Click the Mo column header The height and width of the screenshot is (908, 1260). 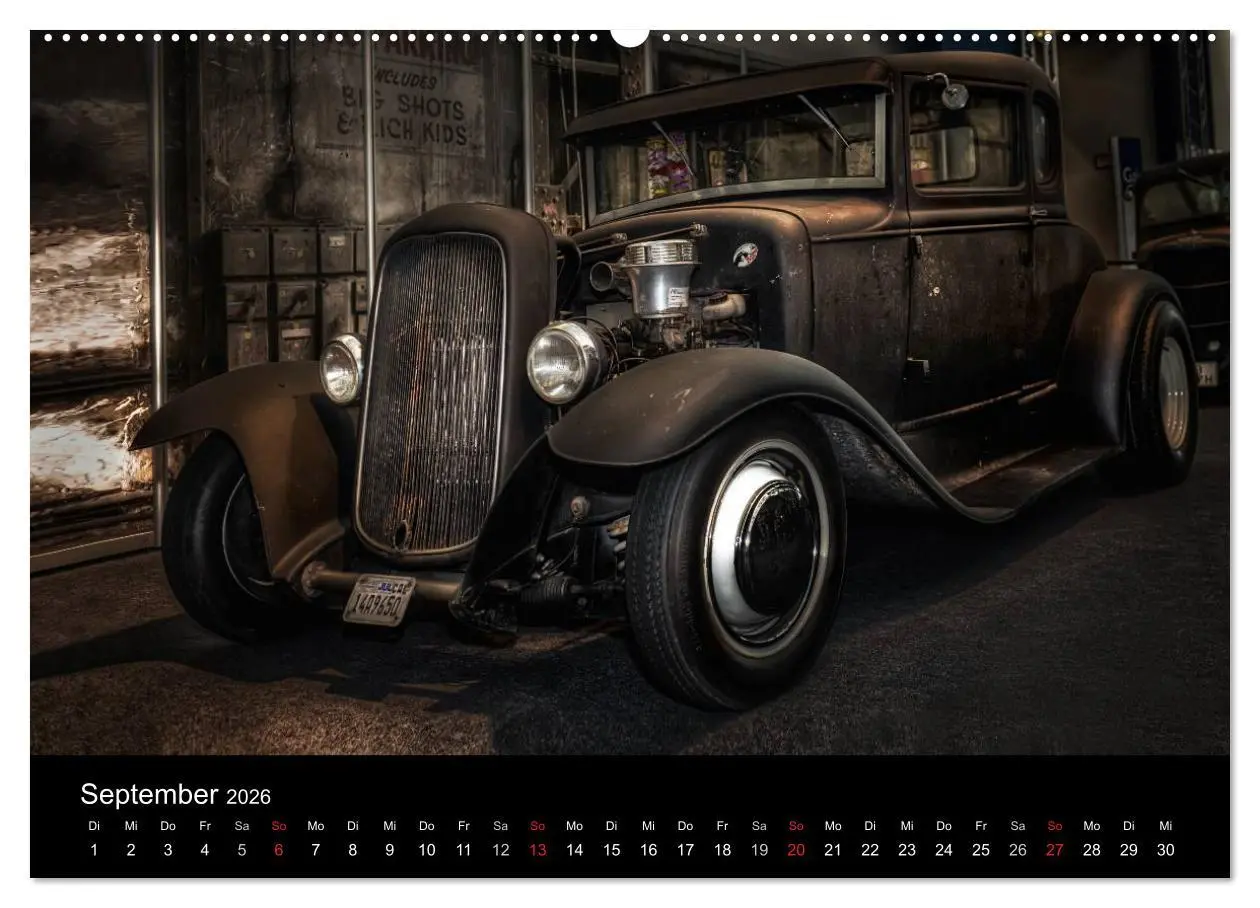[314, 827]
